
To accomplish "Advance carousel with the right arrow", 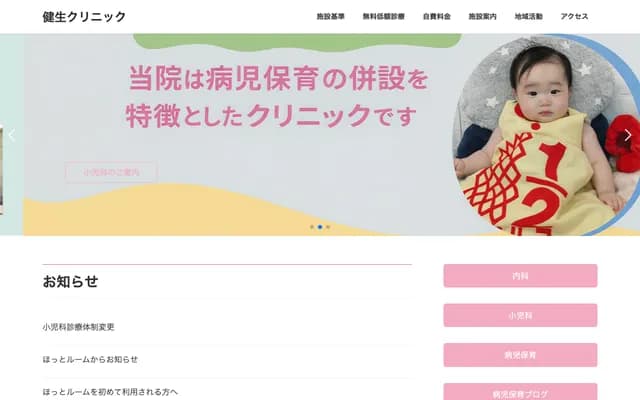I will [628, 135].
